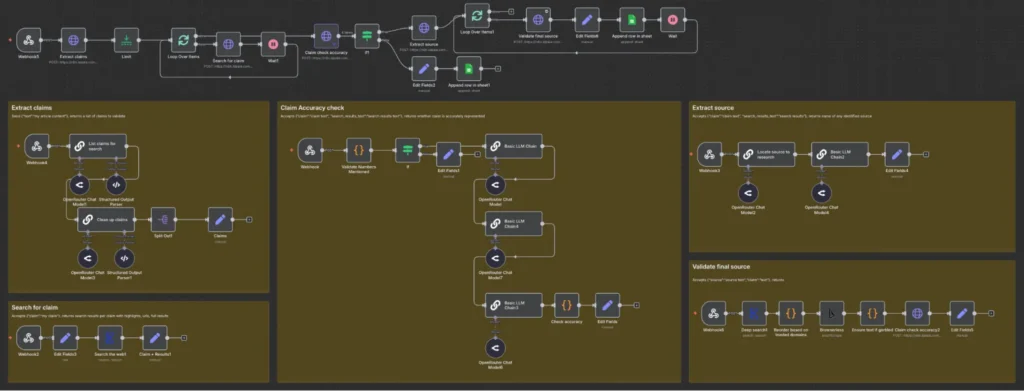Open the Edit Fields node after Check accuracy
The height and width of the screenshot is (391, 1024).
tap(607, 305)
